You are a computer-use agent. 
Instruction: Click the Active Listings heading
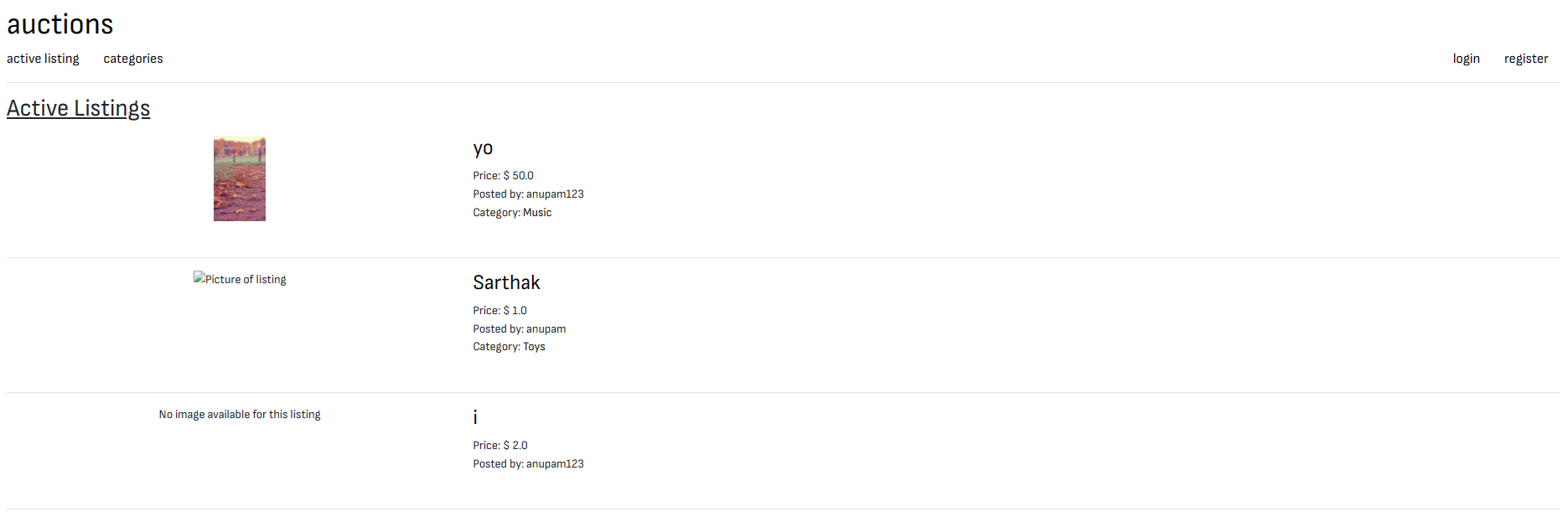(x=79, y=108)
